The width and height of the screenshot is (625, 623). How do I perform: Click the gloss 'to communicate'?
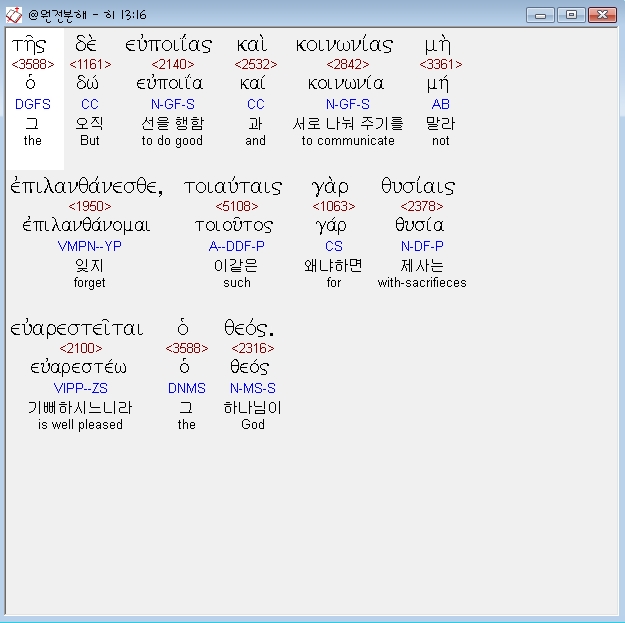click(348, 140)
